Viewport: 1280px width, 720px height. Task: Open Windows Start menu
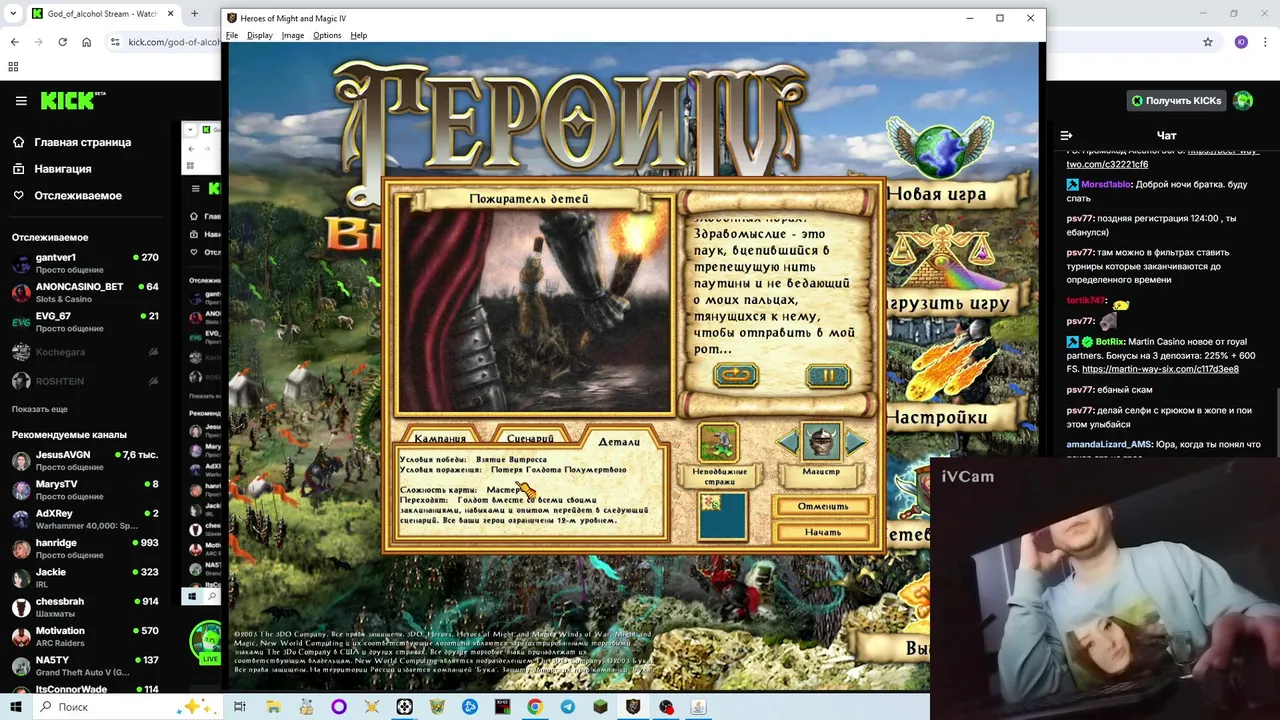15,707
